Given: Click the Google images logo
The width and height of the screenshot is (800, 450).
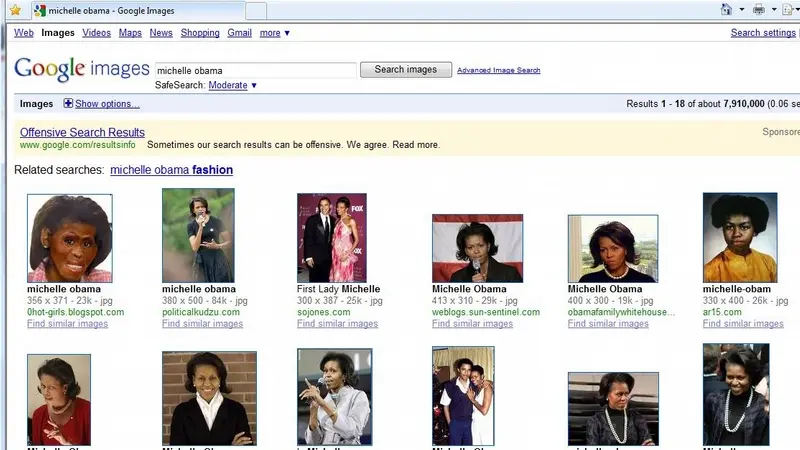Looking at the screenshot, I should click(x=82, y=68).
